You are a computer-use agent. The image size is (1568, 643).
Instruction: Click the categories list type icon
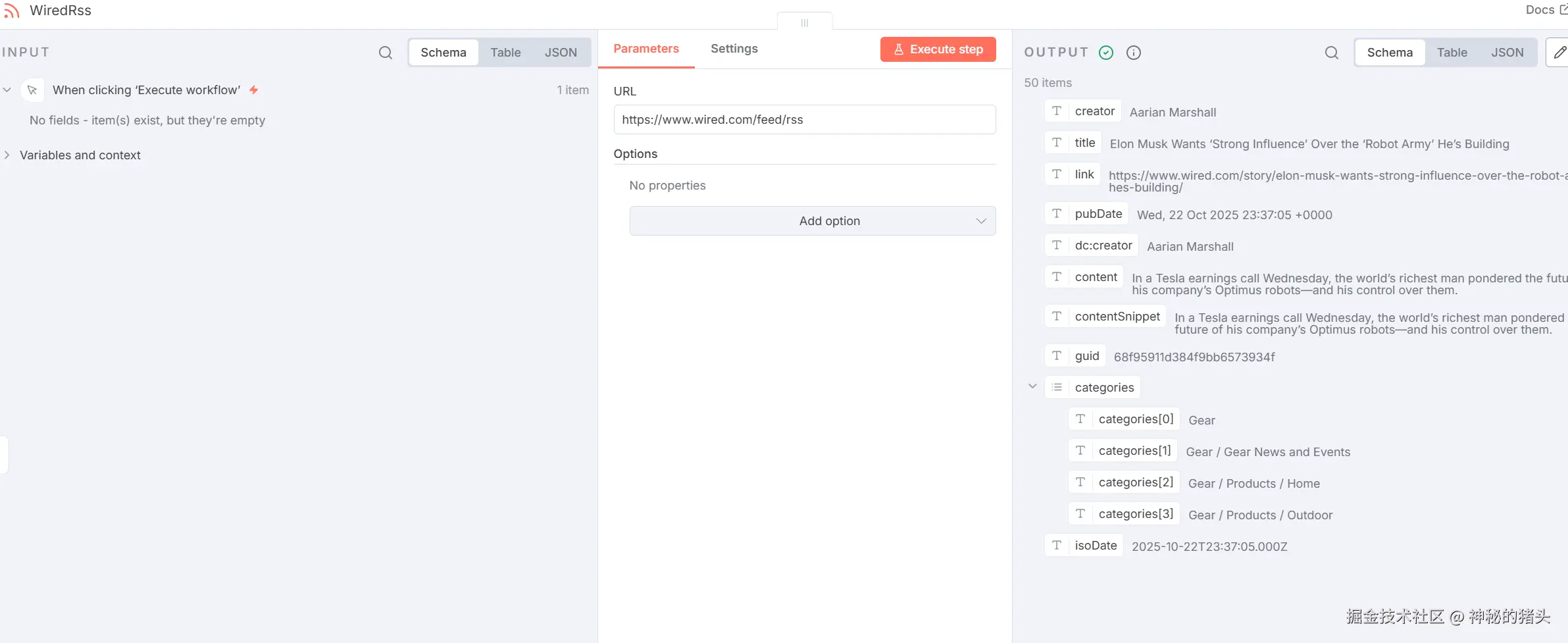tap(1057, 388)
